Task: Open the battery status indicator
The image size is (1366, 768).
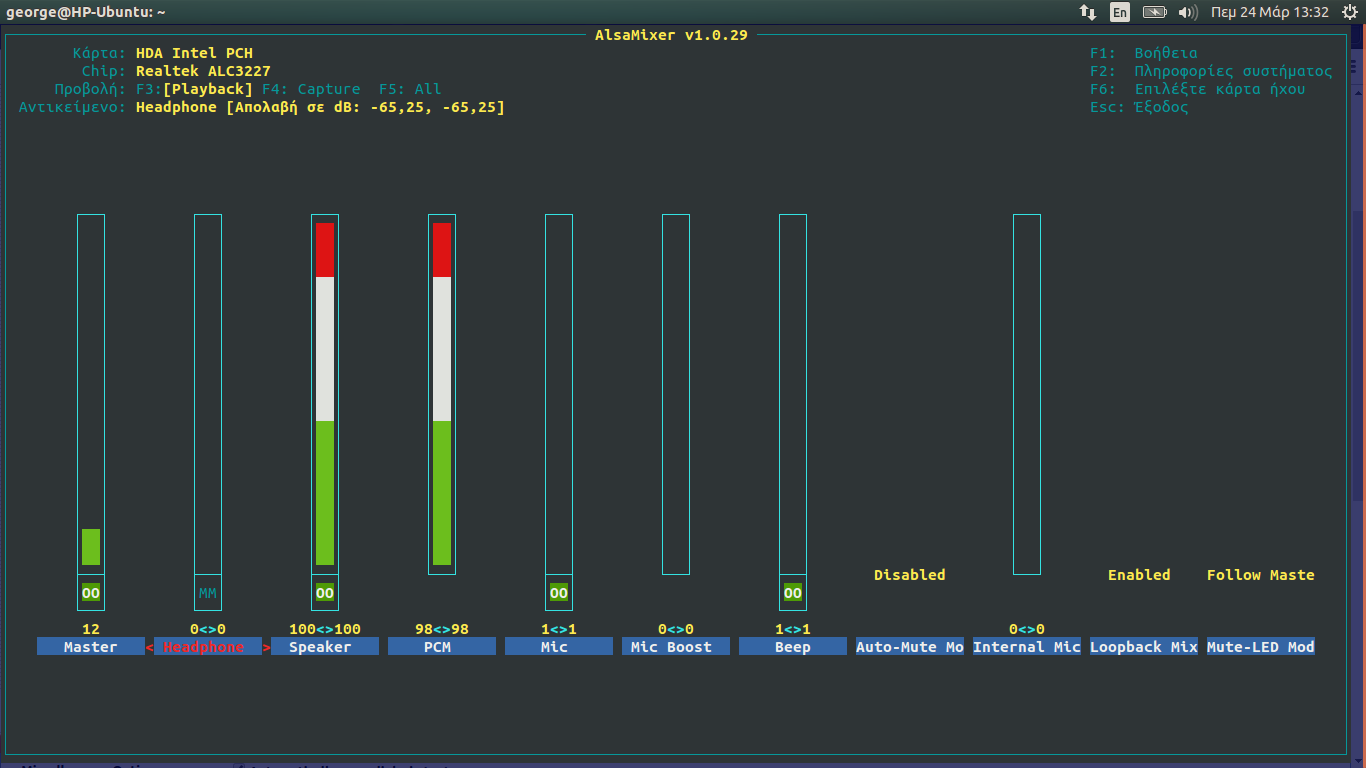Action: tap(1155, 12)
